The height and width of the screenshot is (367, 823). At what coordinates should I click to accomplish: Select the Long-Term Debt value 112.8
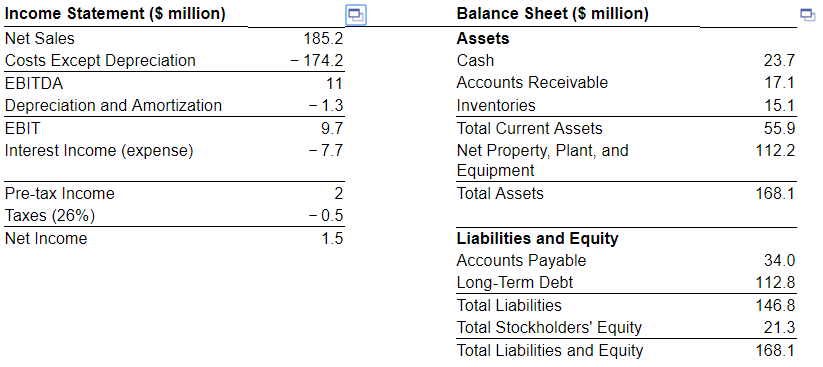point(775,283)
